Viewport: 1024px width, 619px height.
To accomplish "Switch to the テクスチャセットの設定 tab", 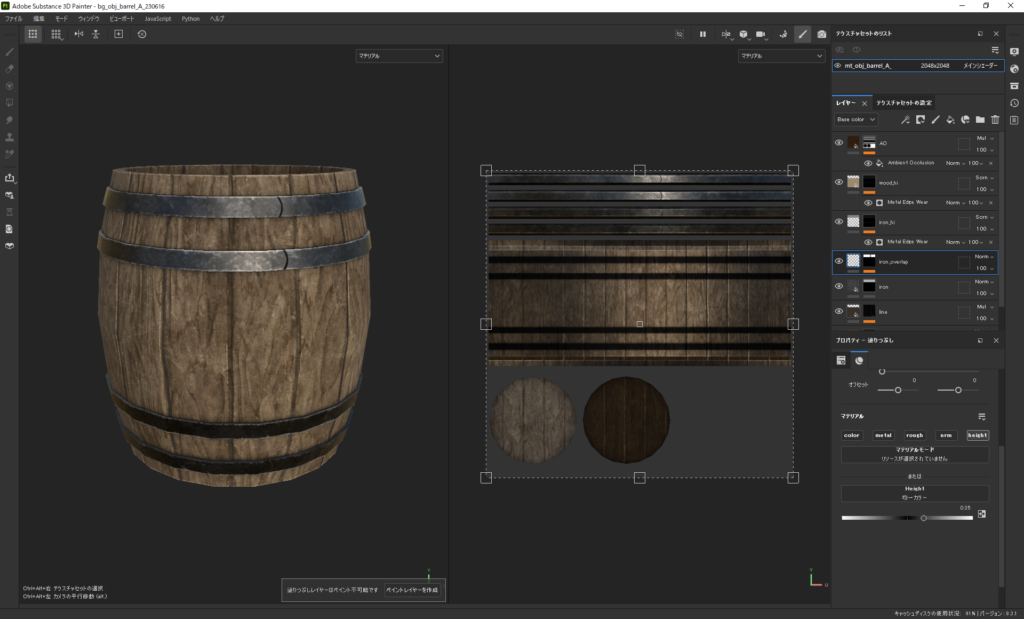I will pos(904,103).
